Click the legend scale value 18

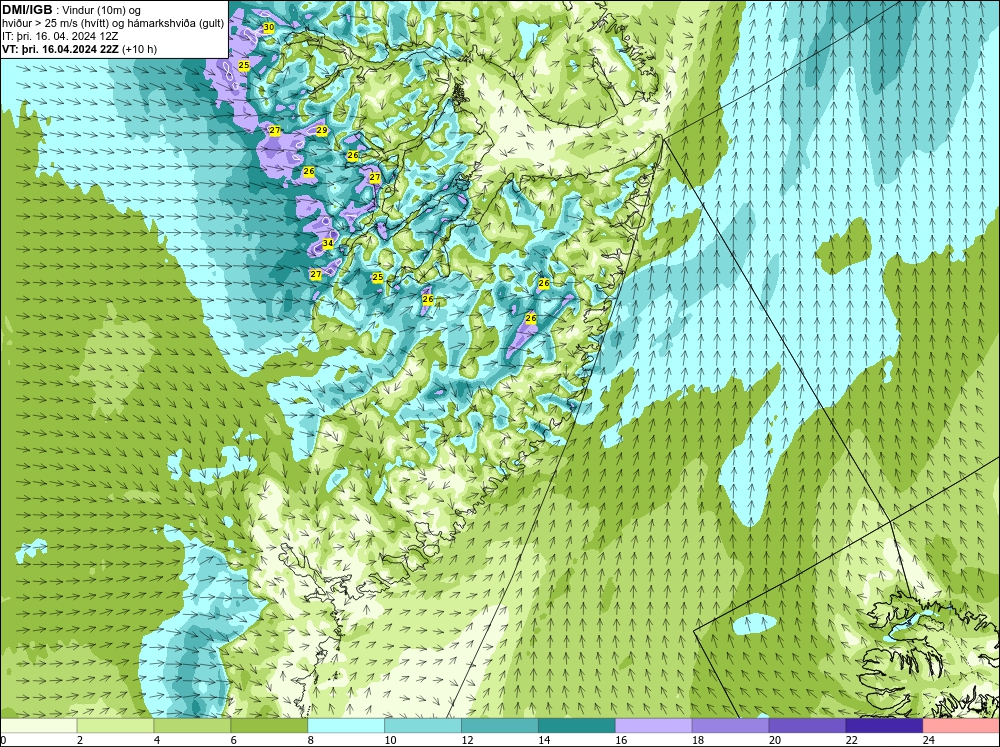[x=698, y=740]
